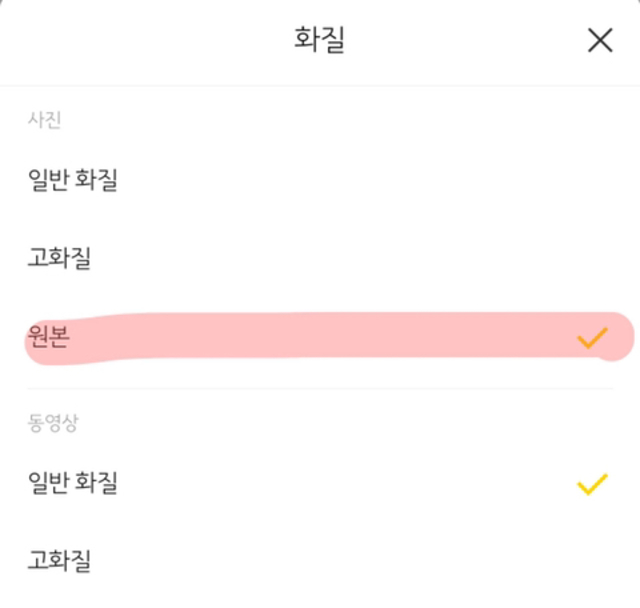The width and height of the screenshot is (640, 608).
Task: Tap the empty right end of photo 일반 화질 row
Action: click(x=592, y=181)
